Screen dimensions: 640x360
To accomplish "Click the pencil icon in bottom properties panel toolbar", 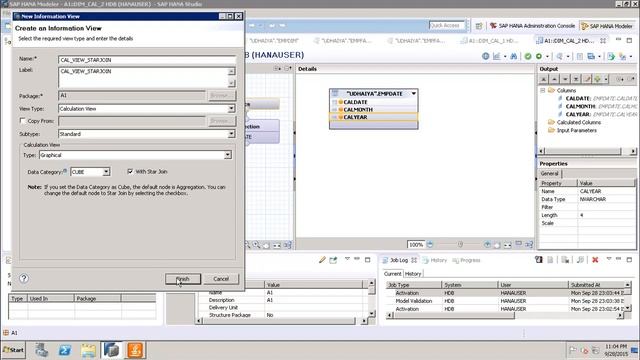I will tap(322, 260).
